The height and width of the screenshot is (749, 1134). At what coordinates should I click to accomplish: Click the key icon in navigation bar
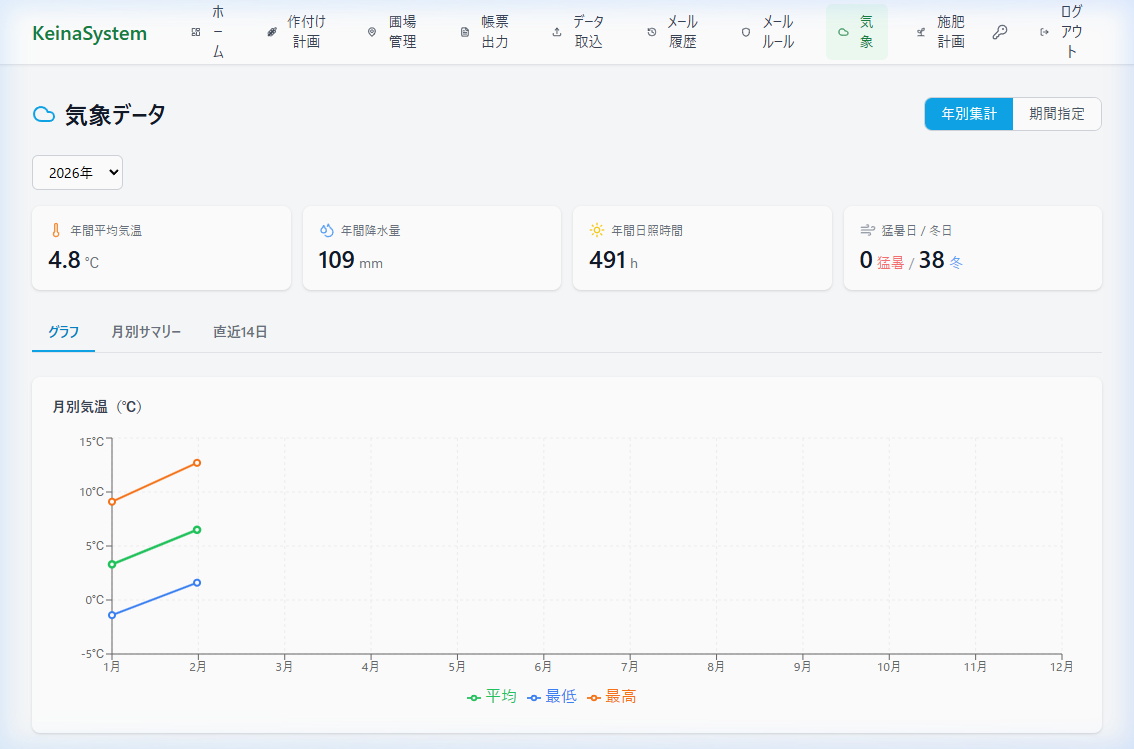tap(1000, 32)
